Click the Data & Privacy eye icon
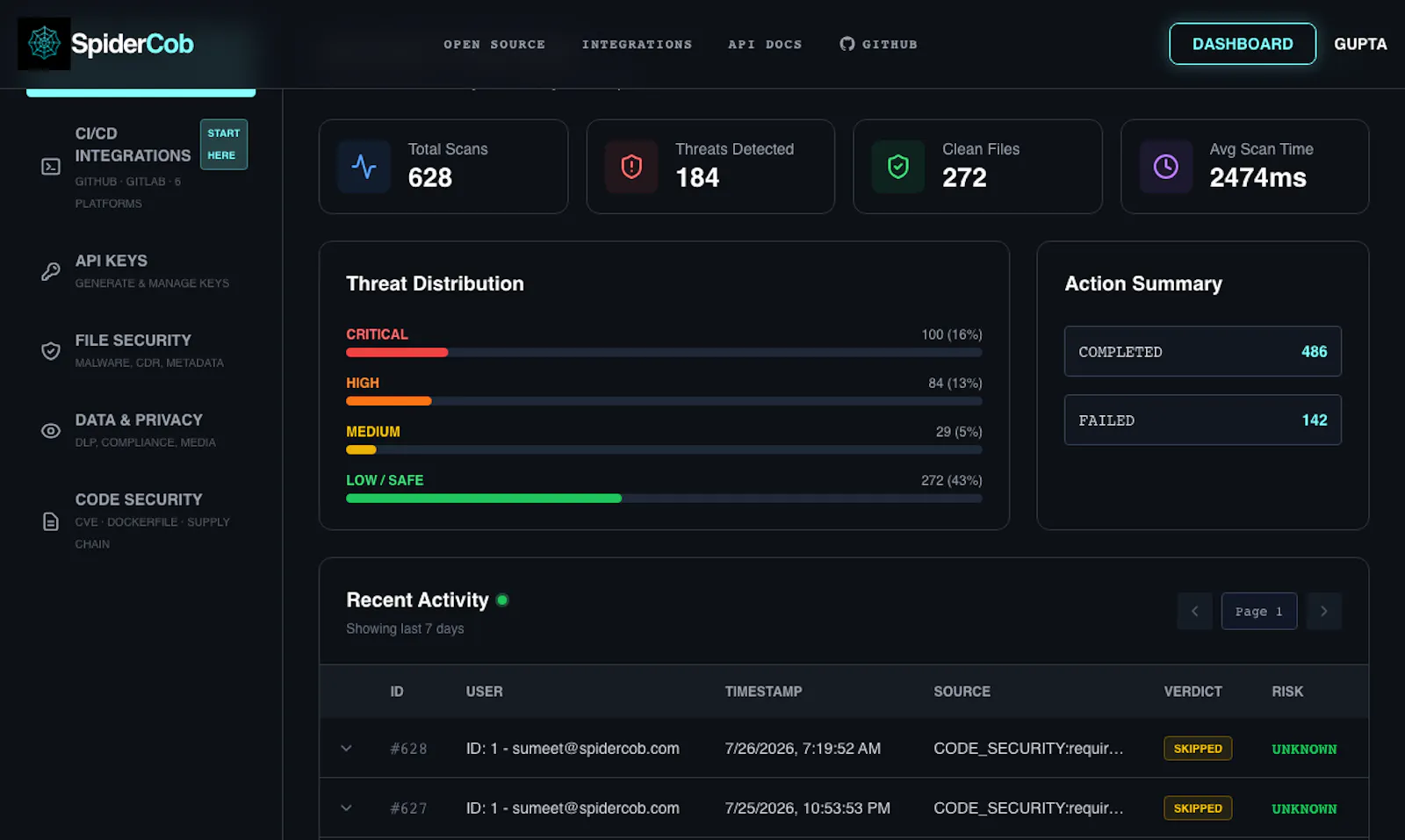 (51, 431)
